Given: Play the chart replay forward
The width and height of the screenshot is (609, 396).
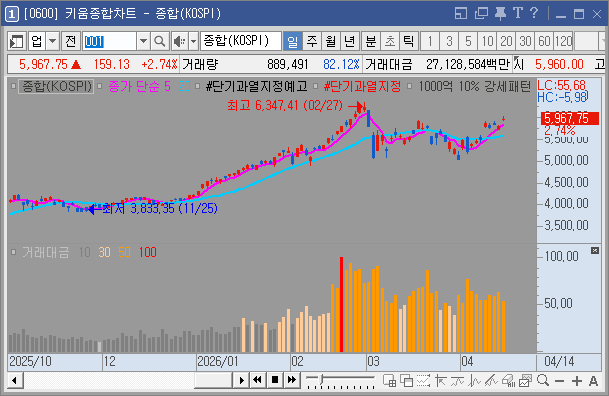Looking at the screenshot, I should [x=241, y=380].
